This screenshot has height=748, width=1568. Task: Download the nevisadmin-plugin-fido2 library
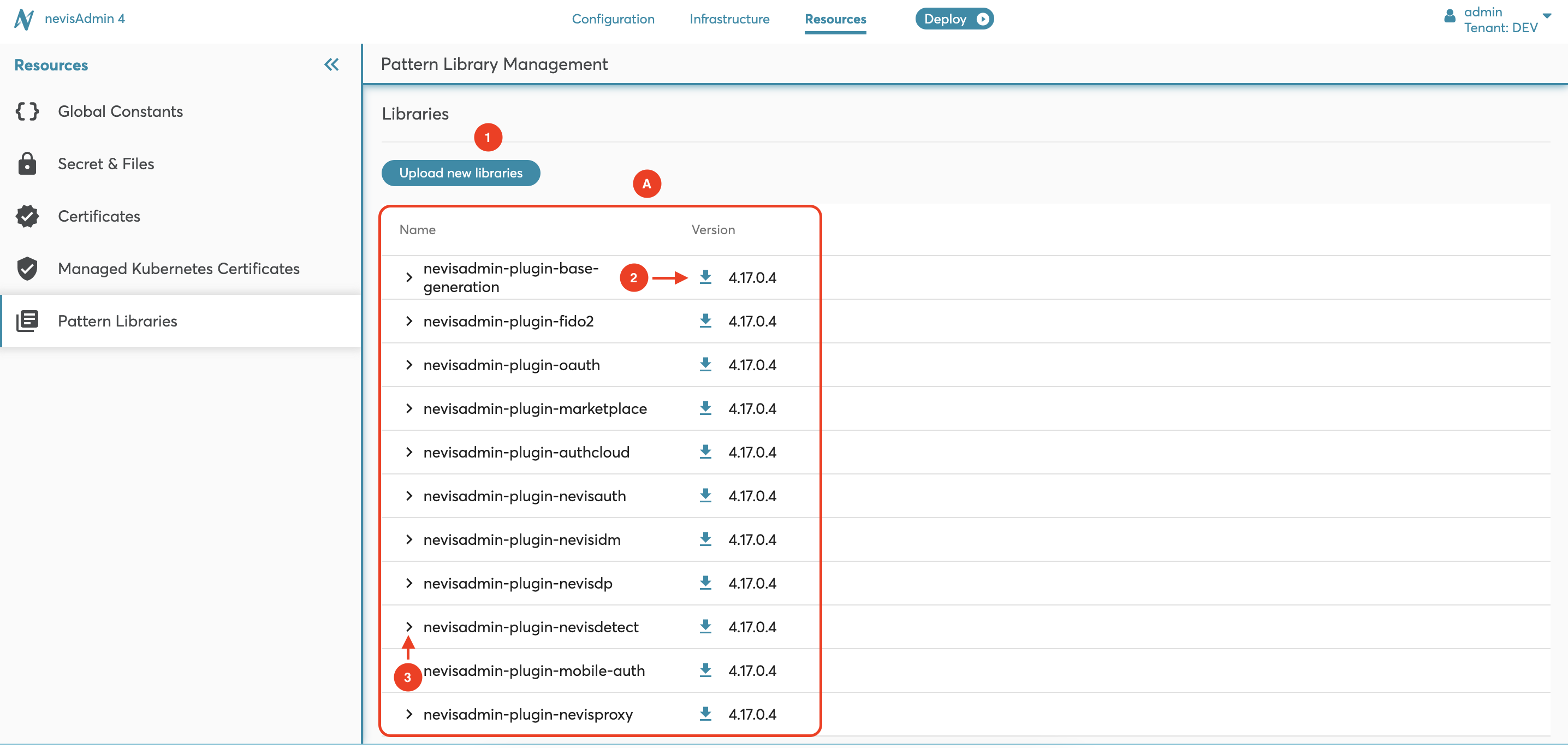click(705, 320)
